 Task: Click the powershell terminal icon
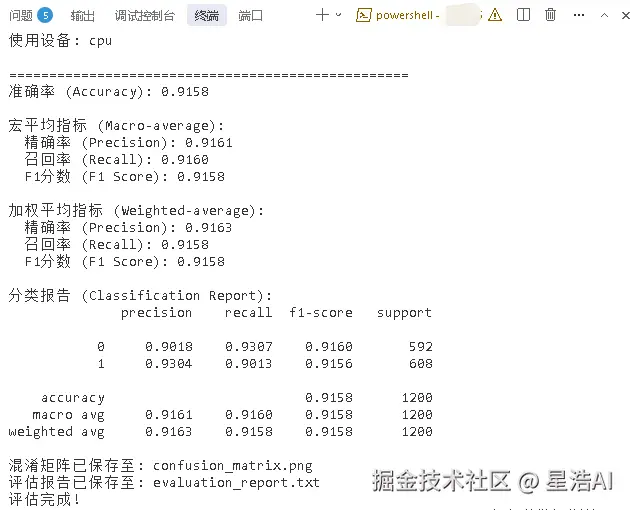(364, 15)
